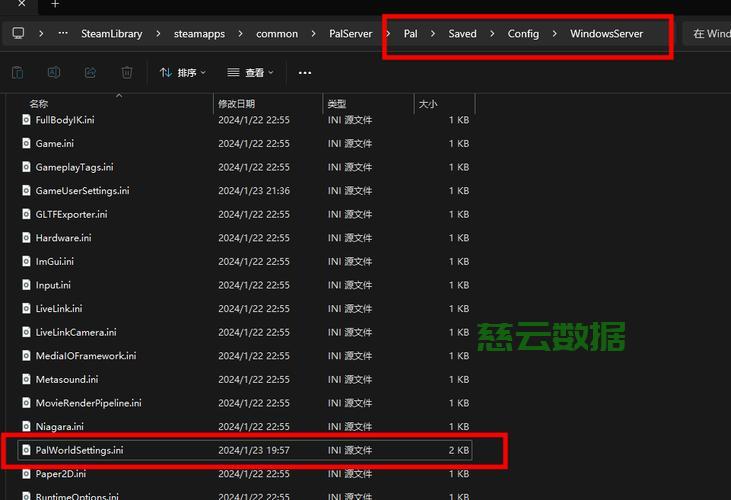
Task: Open the 排序 sort dropdown
Action: [x=182, y=73]
